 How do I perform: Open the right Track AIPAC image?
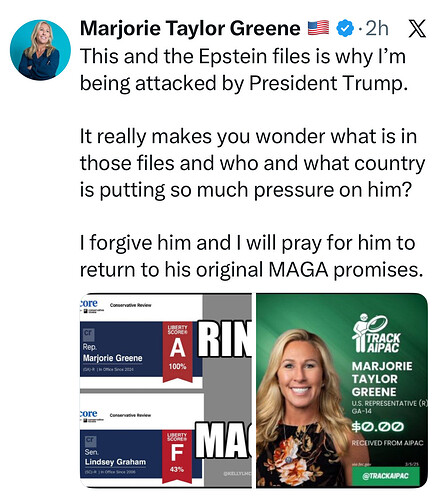pyautogui.click(x=342, y=390)
